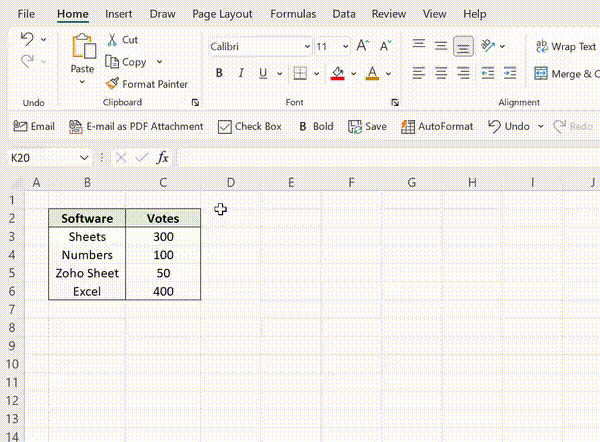Switch to the View tab
This screenshot has height=442, width=600.
click(x=434, y=14)
